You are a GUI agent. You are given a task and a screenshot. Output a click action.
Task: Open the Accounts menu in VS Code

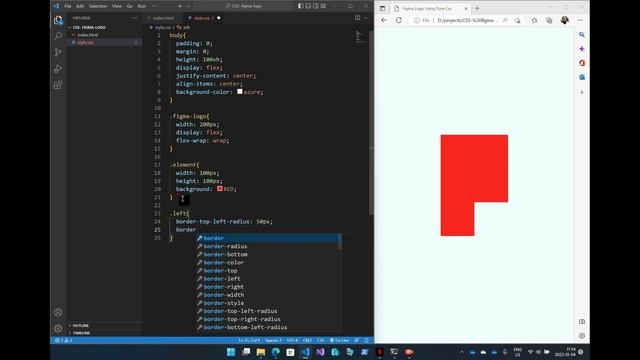(58, 312)
